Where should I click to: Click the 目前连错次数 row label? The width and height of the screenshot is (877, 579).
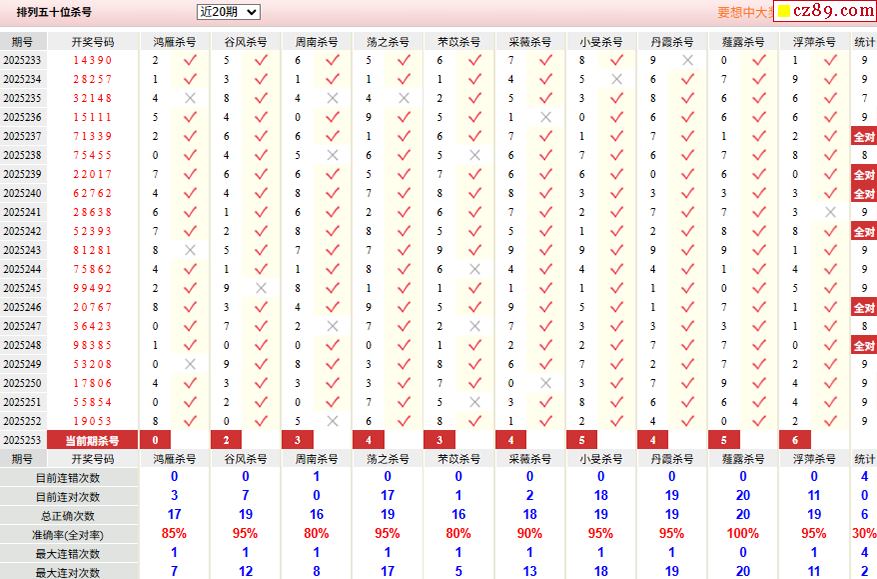(x=68, y=478)
